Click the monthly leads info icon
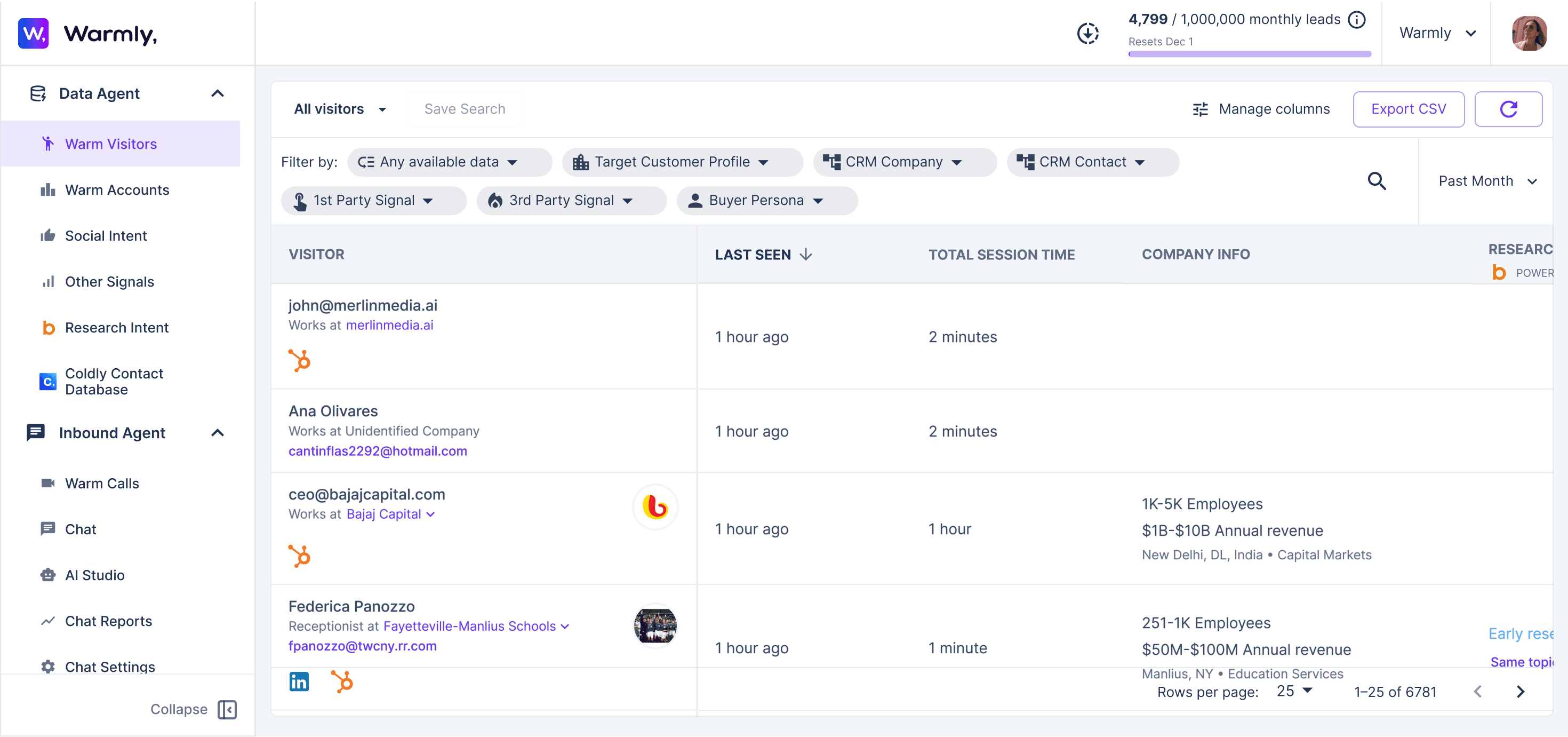Image resolution: width=1568 pixels, height=737 pixels. [x=1357, y=20]
